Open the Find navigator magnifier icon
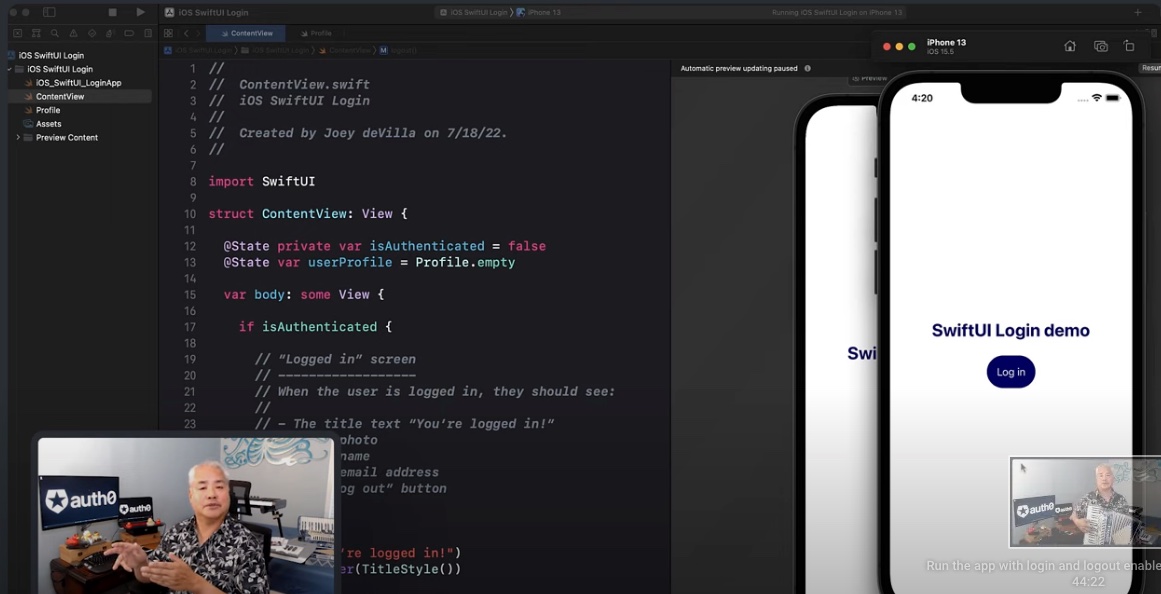This screenshot has height=594, width=1161. click(x=55, y=33)
